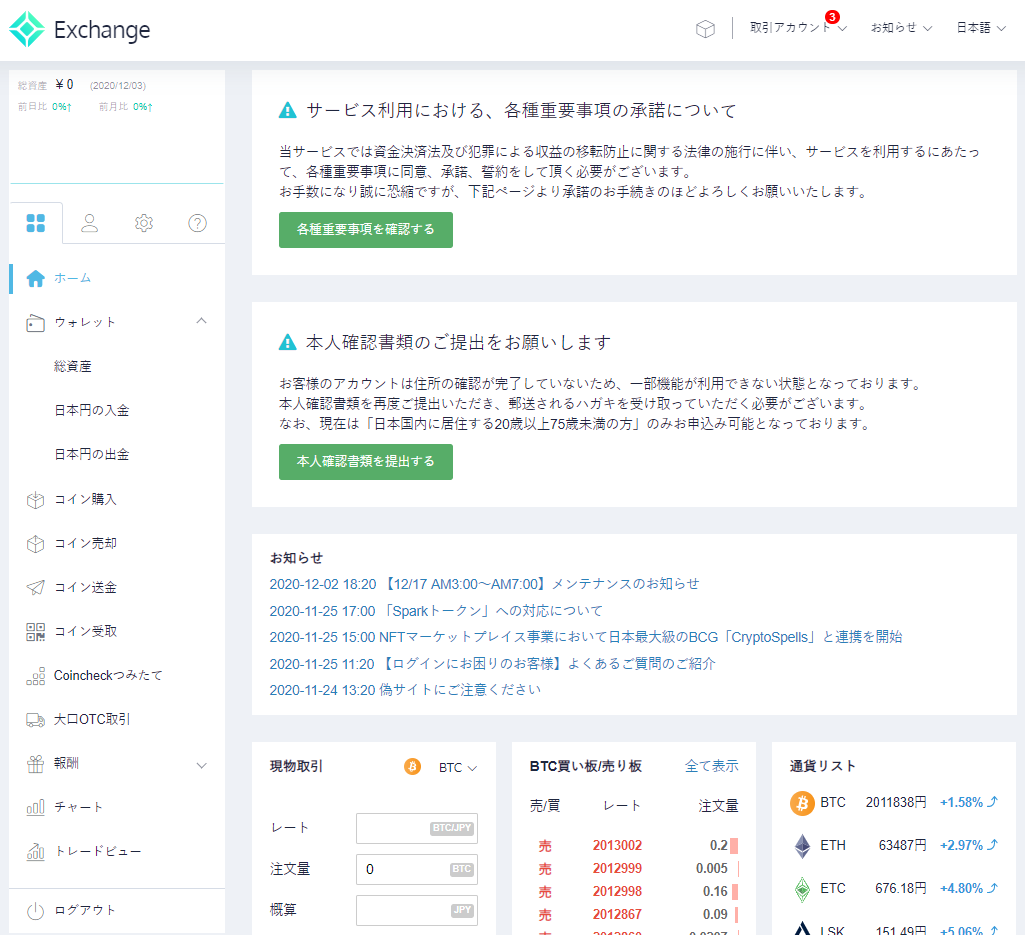Open チャート menu item
Screen dimensions: 1025x935
(78, 808)
